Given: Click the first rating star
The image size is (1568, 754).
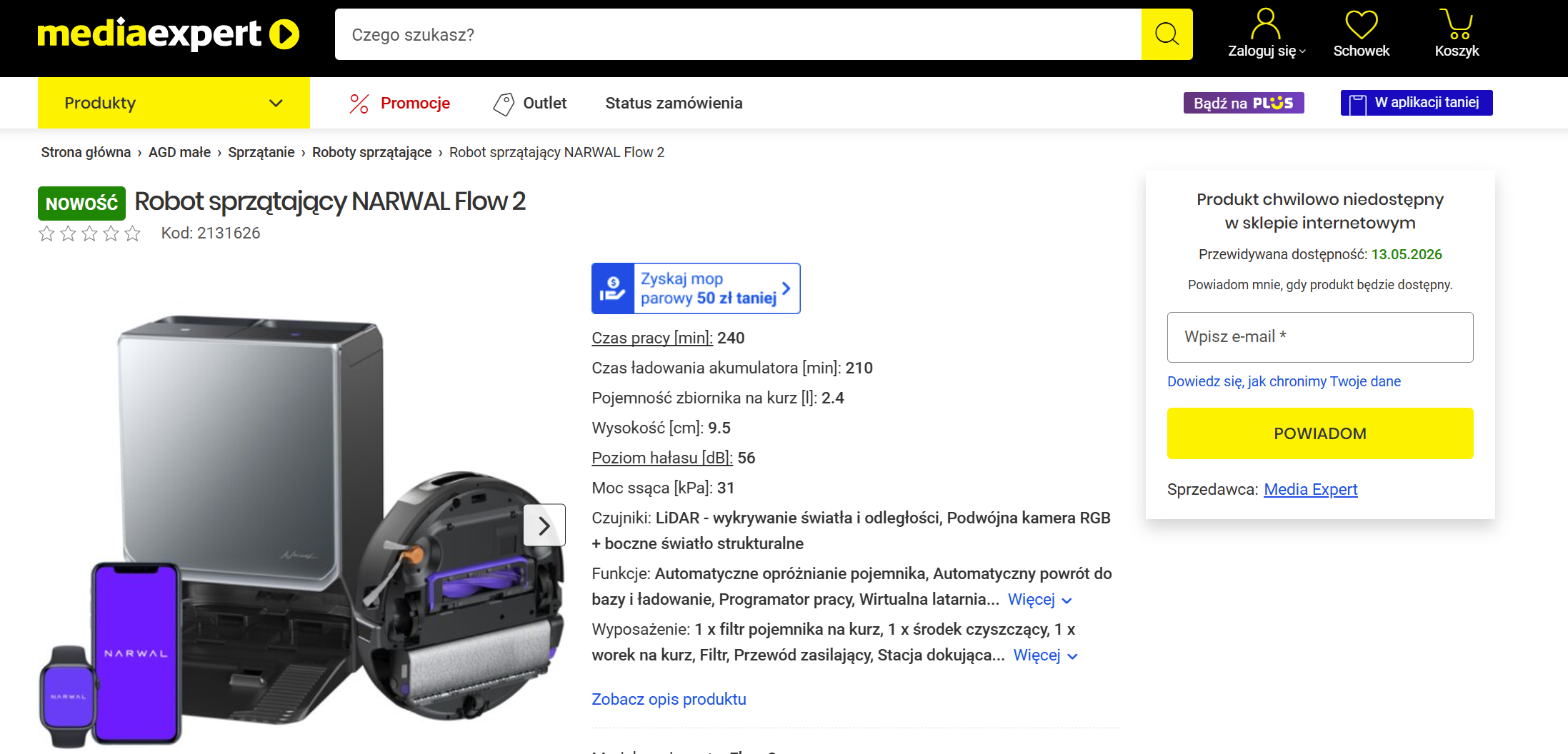Looking at the screenshot, I should [46, 233].
